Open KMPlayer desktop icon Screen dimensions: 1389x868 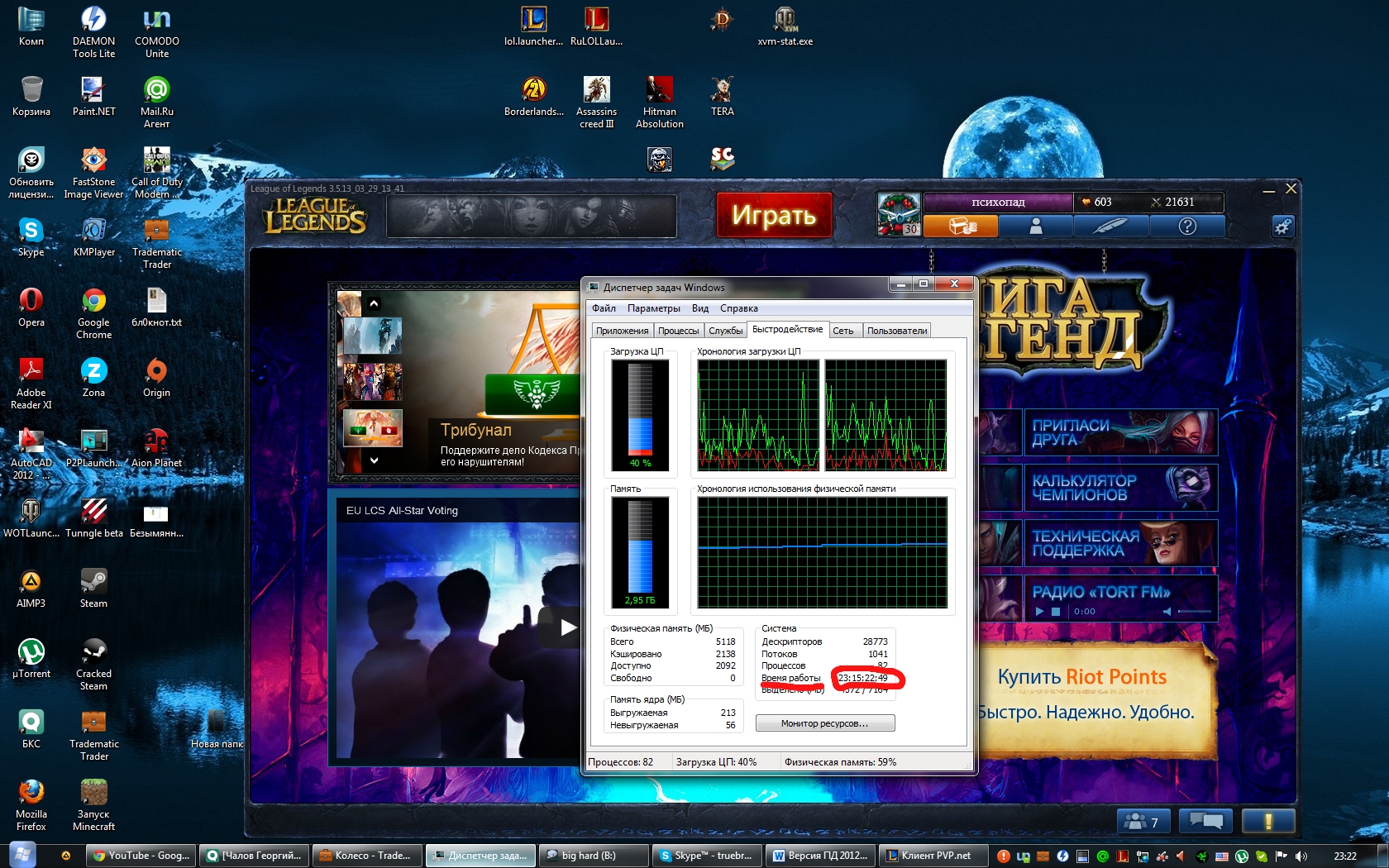click(93, 236)
